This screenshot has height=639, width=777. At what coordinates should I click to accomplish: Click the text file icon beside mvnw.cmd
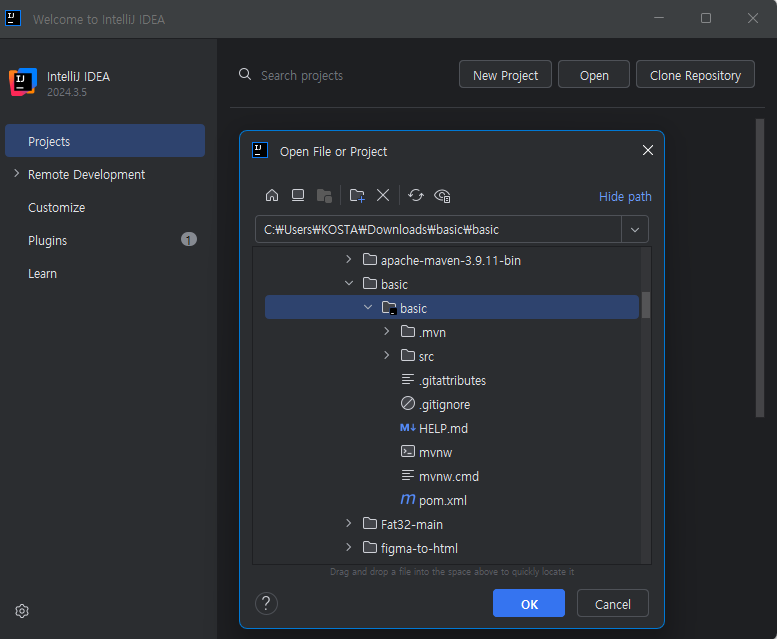408,476
